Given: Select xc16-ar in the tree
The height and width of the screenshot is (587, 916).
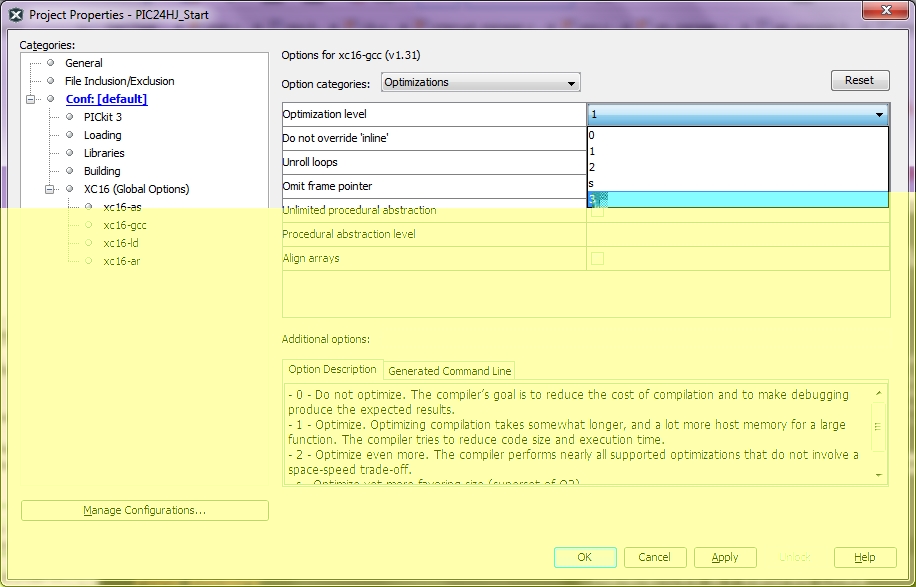Looking at the screenshot, I should (x=122, y=262).
